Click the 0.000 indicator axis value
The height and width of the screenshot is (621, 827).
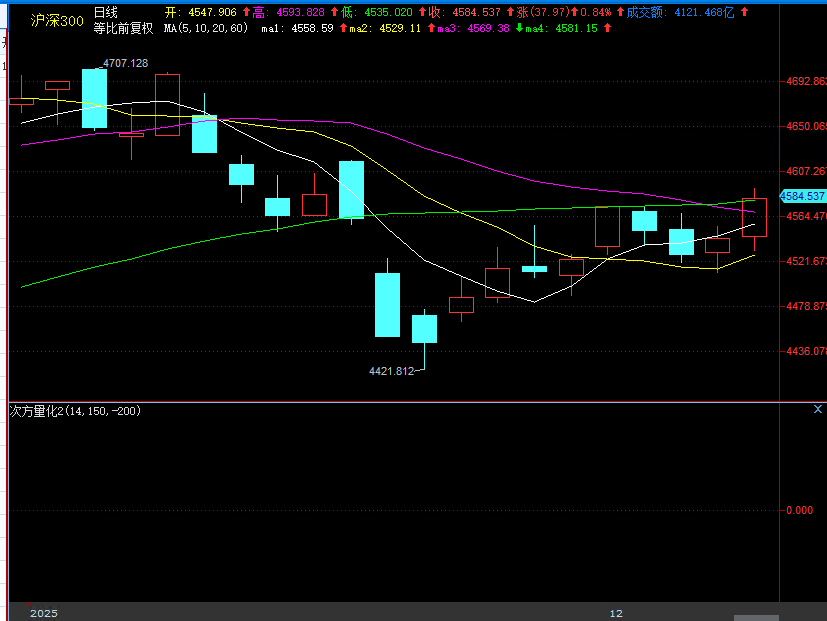[x=799, y=510]
